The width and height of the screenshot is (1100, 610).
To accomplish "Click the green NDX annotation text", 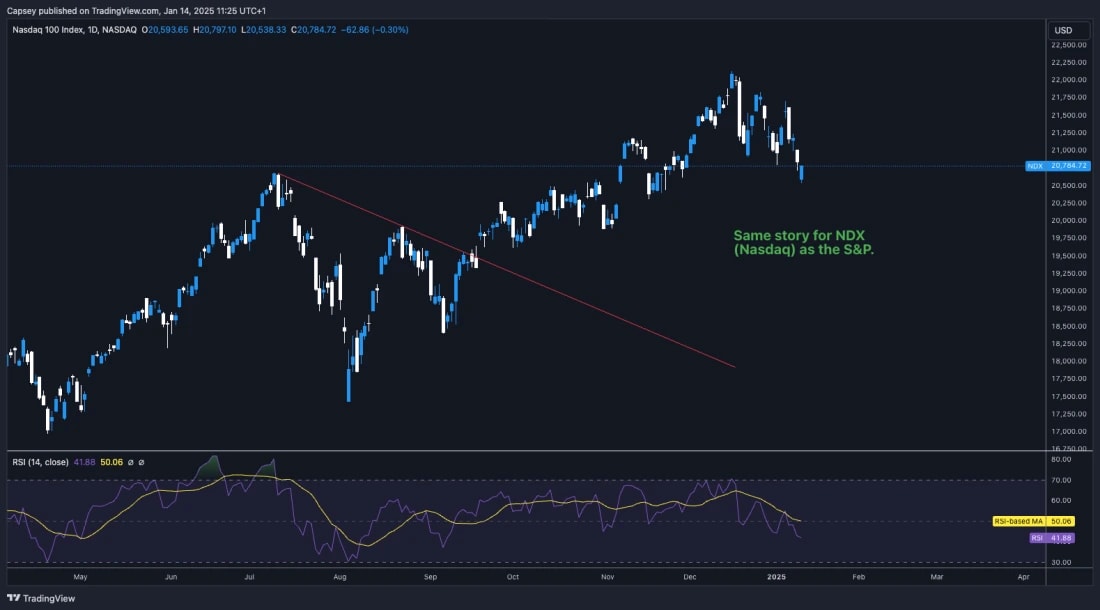I will (x=802, y=243).
